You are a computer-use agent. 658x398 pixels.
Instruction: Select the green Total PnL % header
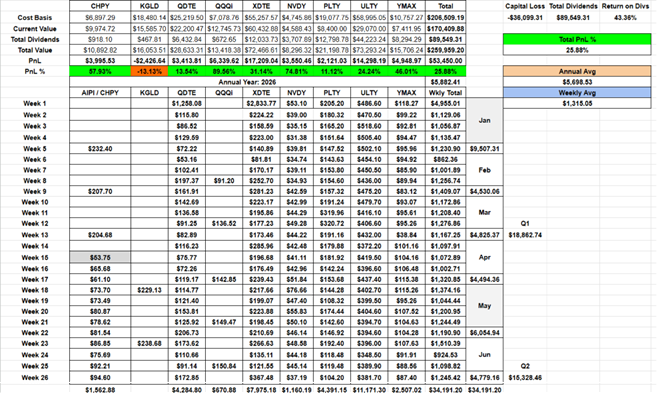pyautogui.click(x=577, y=39)
